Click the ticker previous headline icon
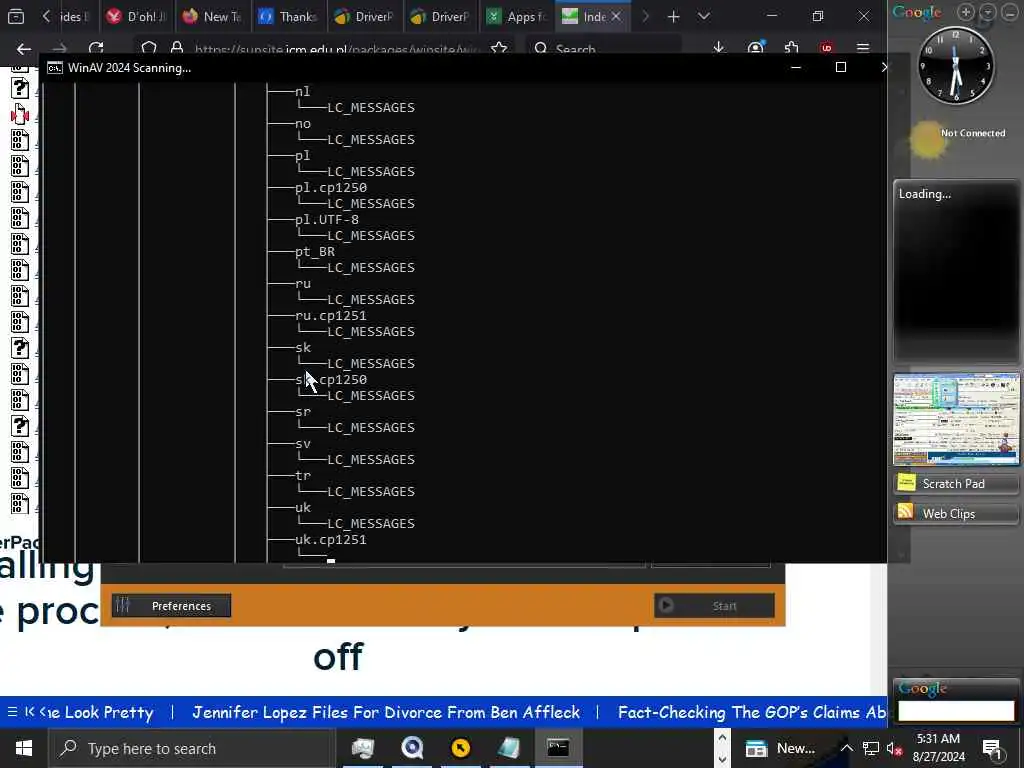 coord(29,712)
